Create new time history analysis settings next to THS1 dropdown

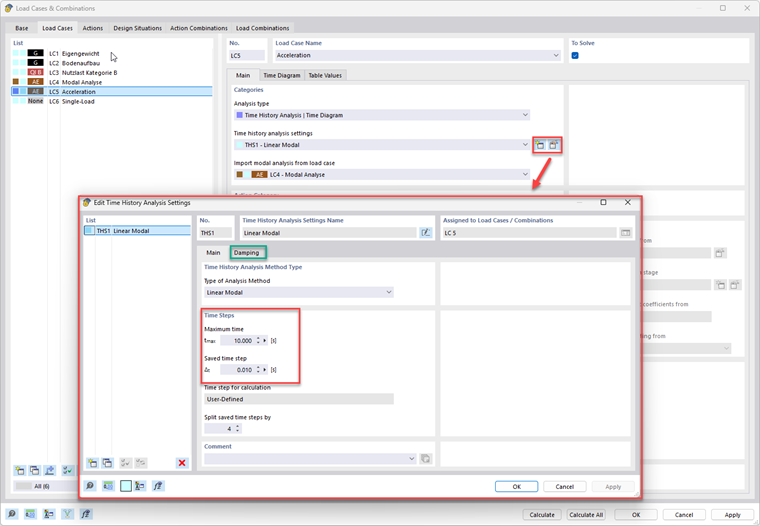pos(540,145)
